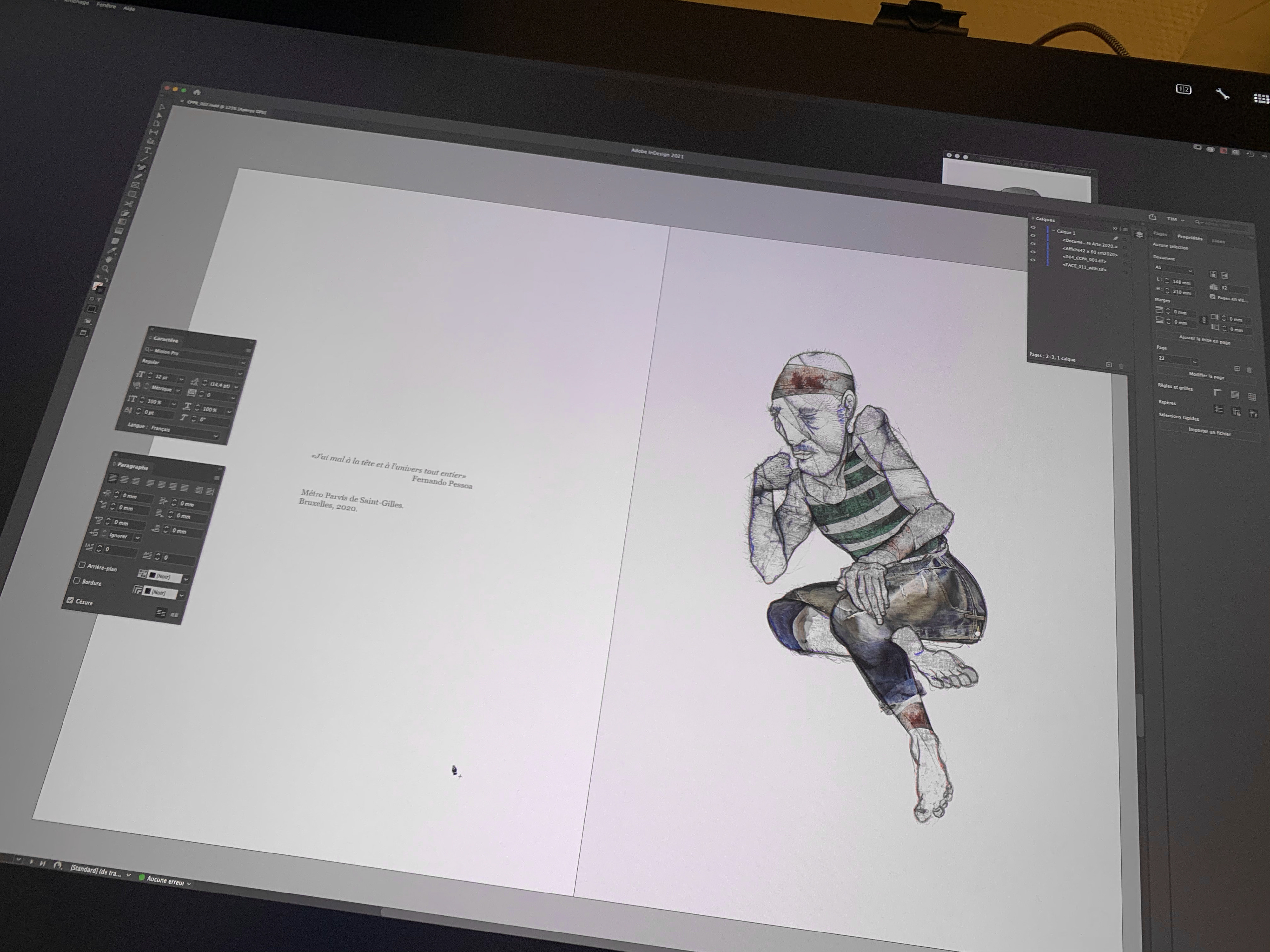Screen dimensions: 1270x952
Task: Enable the Bordure checkbox
Action: pyautogui.click(x=77, y=581)
